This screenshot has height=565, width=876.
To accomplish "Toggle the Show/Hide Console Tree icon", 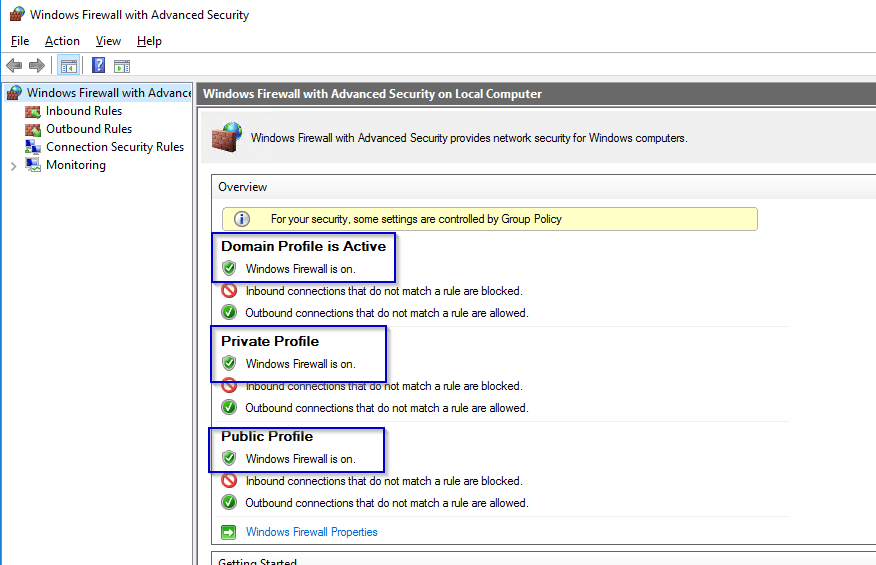I will (x=69, y=66).
